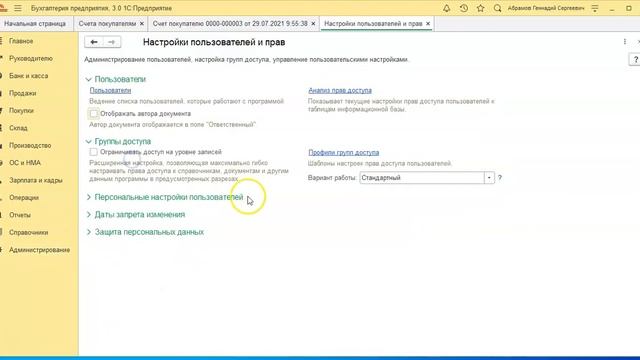Open the Анализ прав доступа link
Viewport: 640px width, 360px height.
tap(340, 91)
